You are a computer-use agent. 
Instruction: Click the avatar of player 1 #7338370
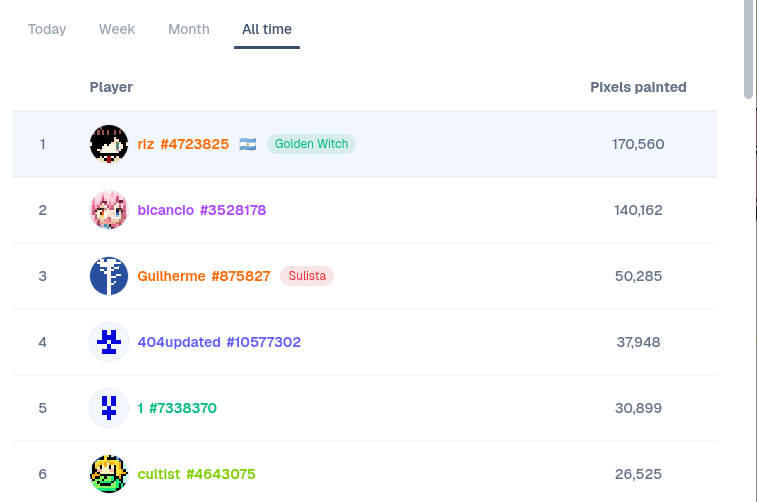[x=109, y=408]
